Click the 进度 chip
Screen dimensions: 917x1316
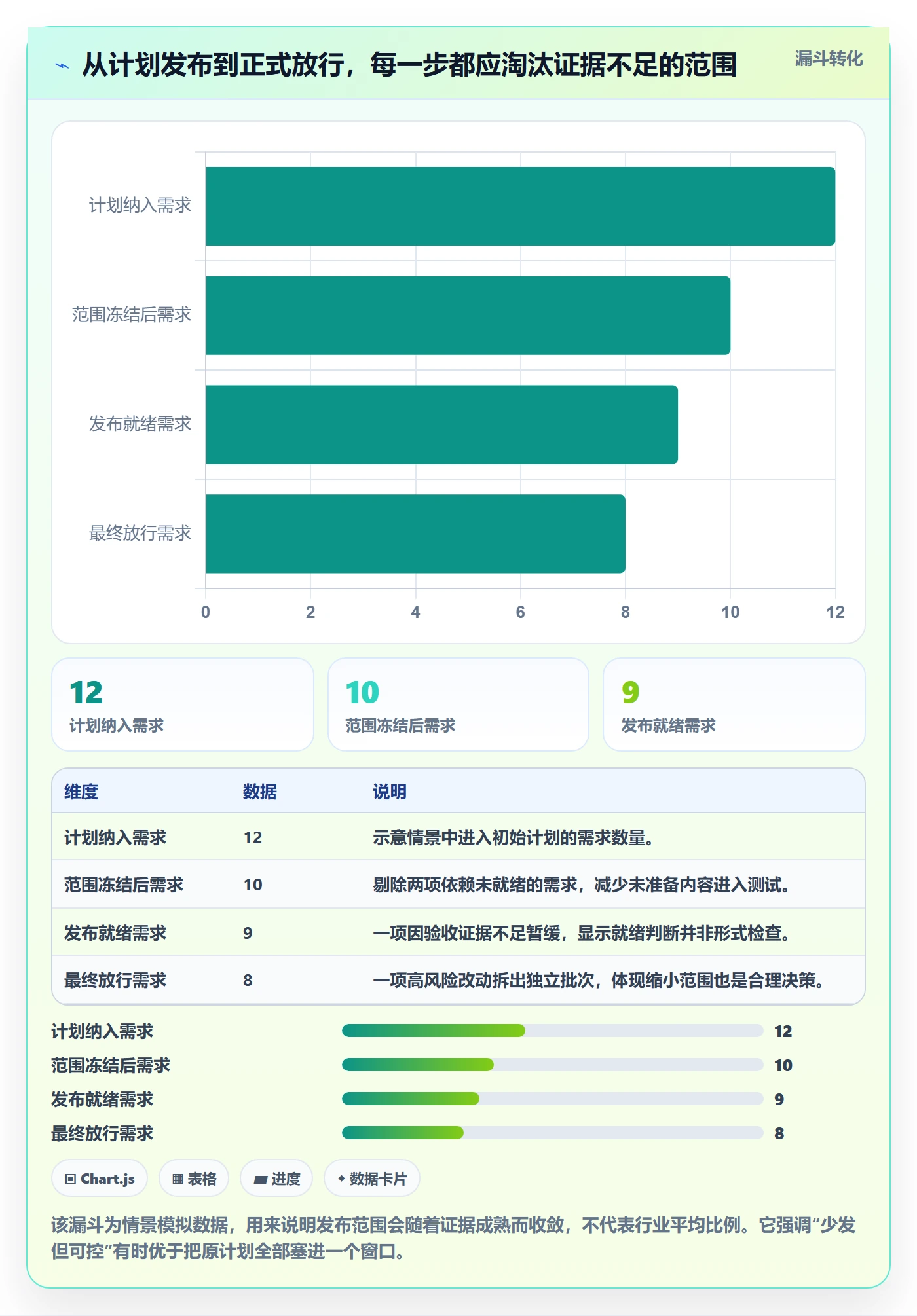tap(276, 1179)
